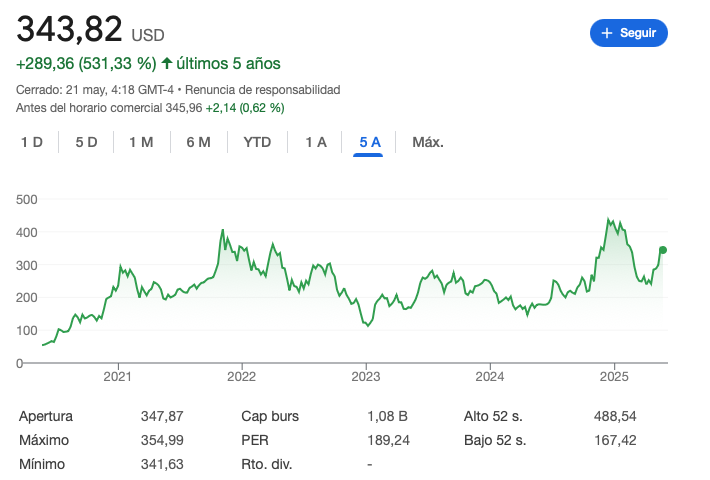Click the 2023 label on chart axis

click(x=366, y=377)
